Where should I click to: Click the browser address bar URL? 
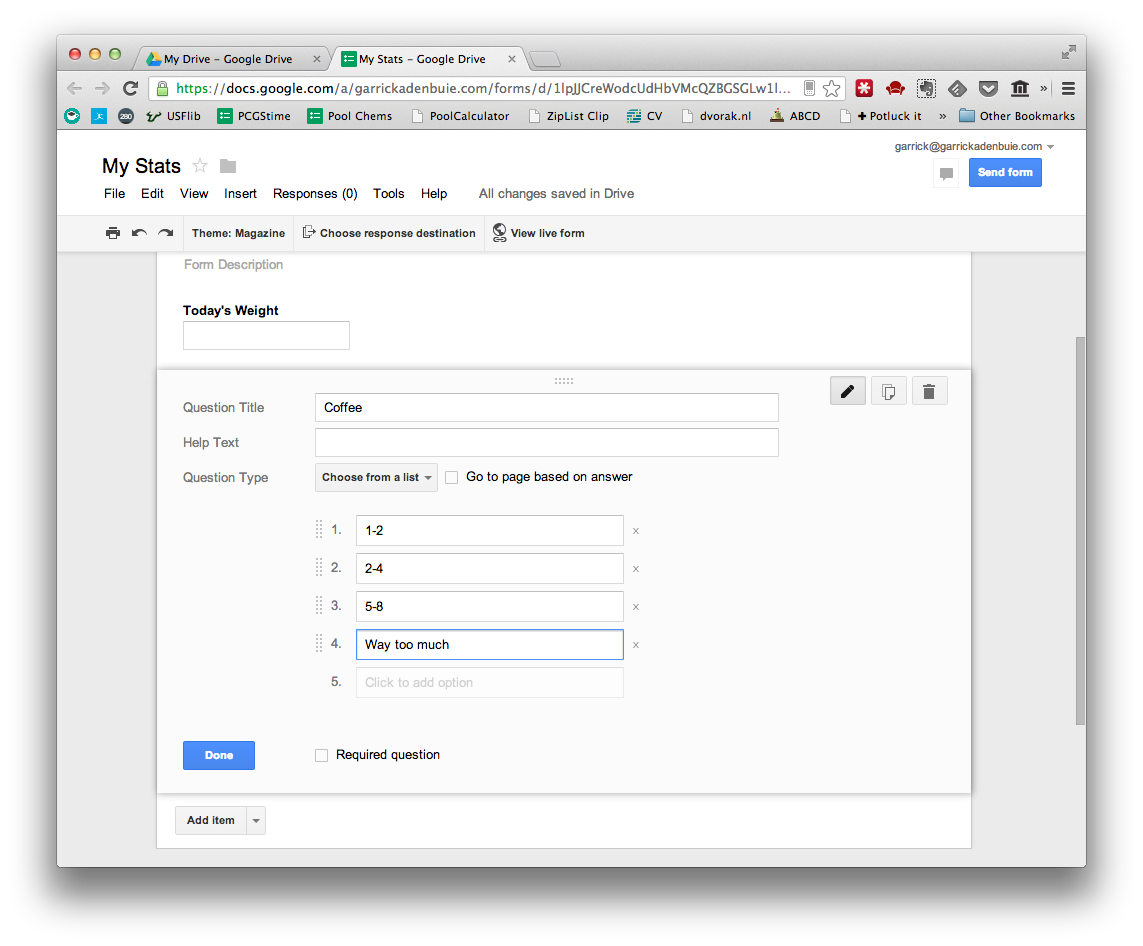point(483,89)
